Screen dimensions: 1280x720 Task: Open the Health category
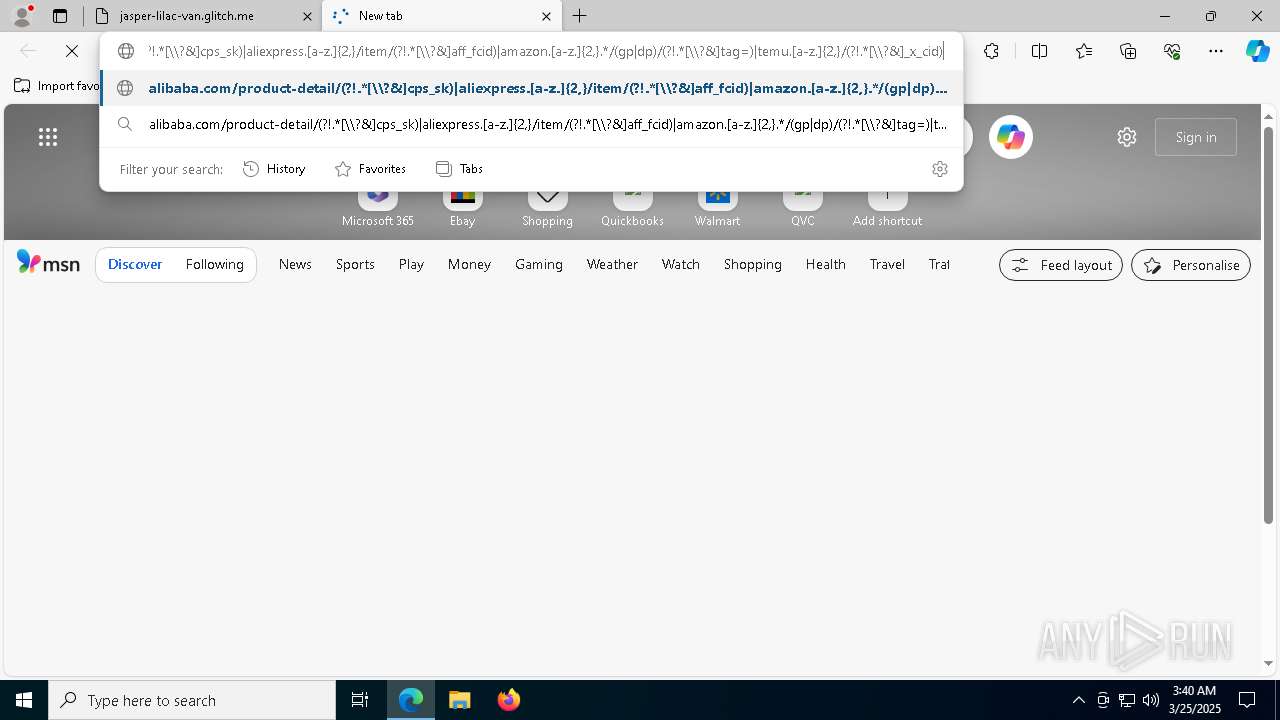tap(825, 264)
